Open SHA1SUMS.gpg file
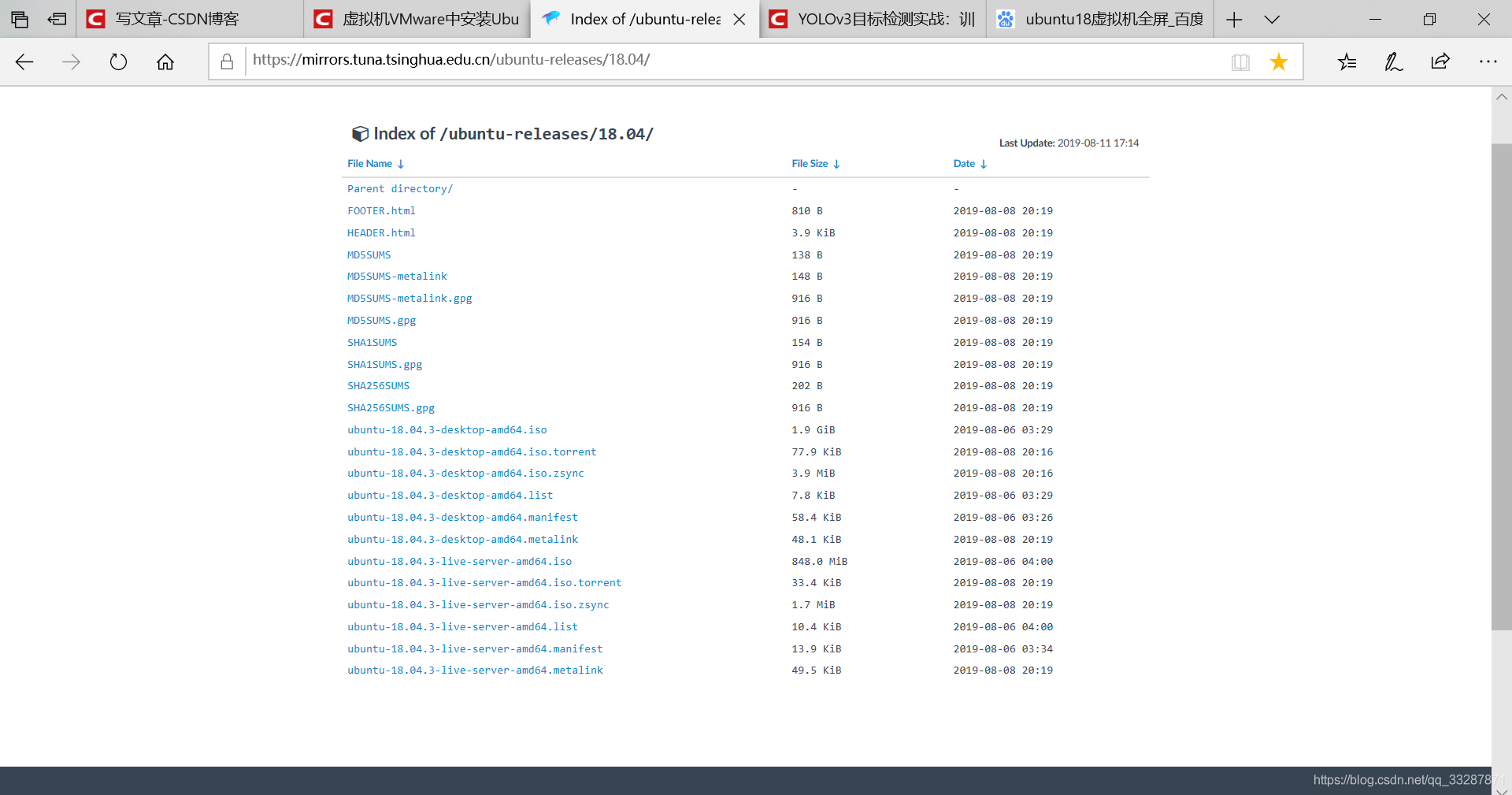Viewport: 1512px width, 795px height. coord(385,365)
